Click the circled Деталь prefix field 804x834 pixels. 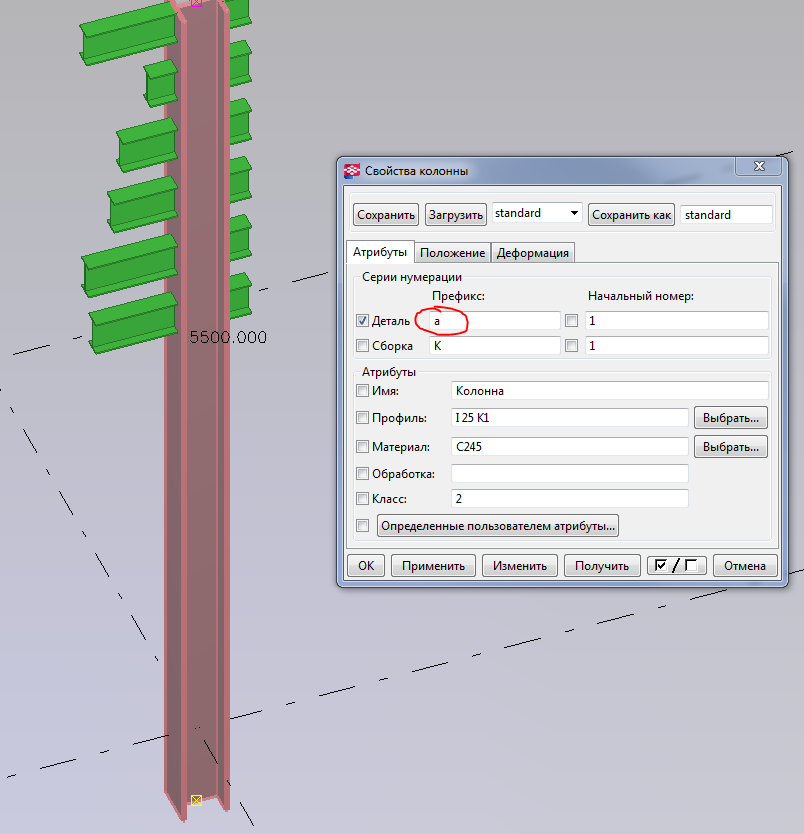coord(494,321)
